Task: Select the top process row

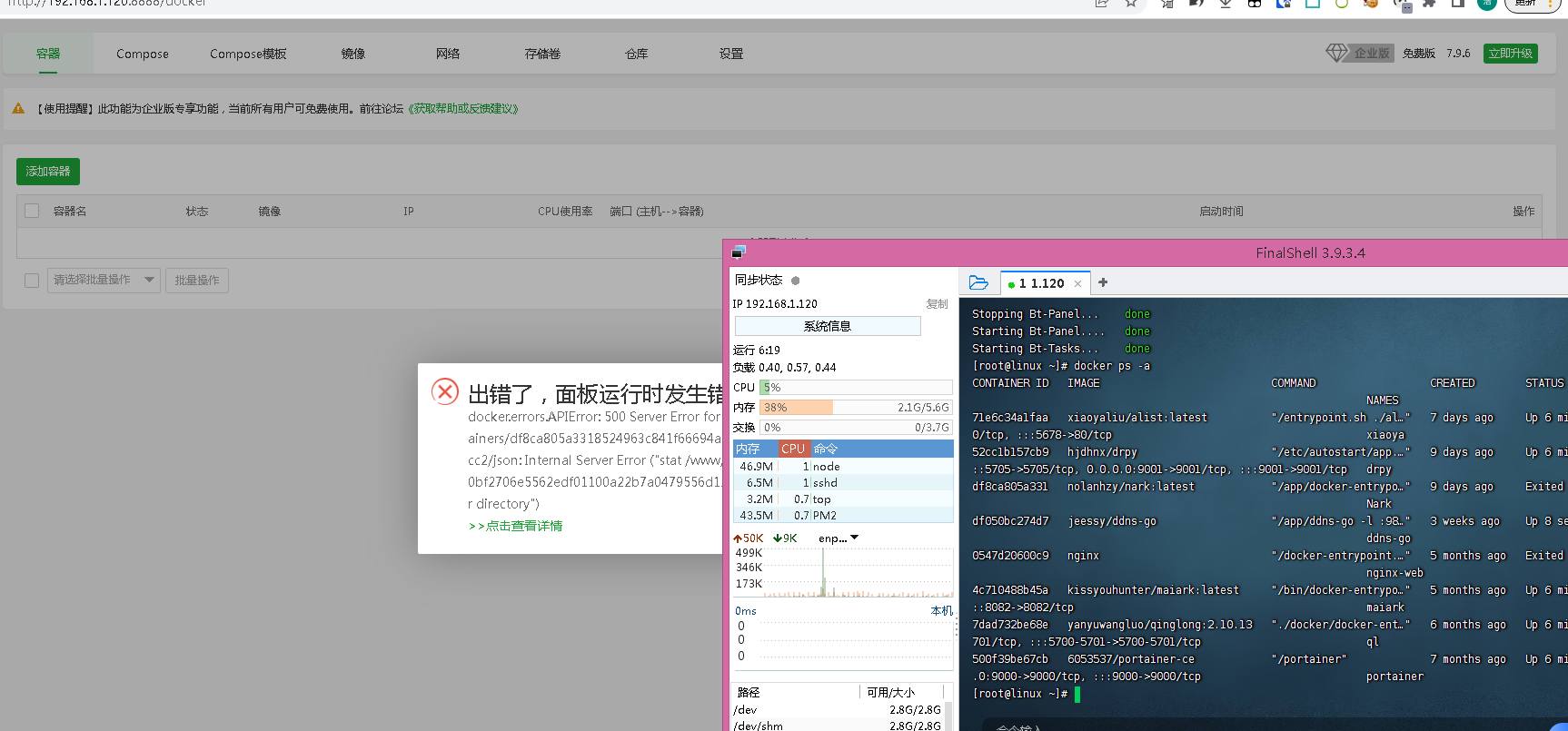Action: (x=843, y=499)
